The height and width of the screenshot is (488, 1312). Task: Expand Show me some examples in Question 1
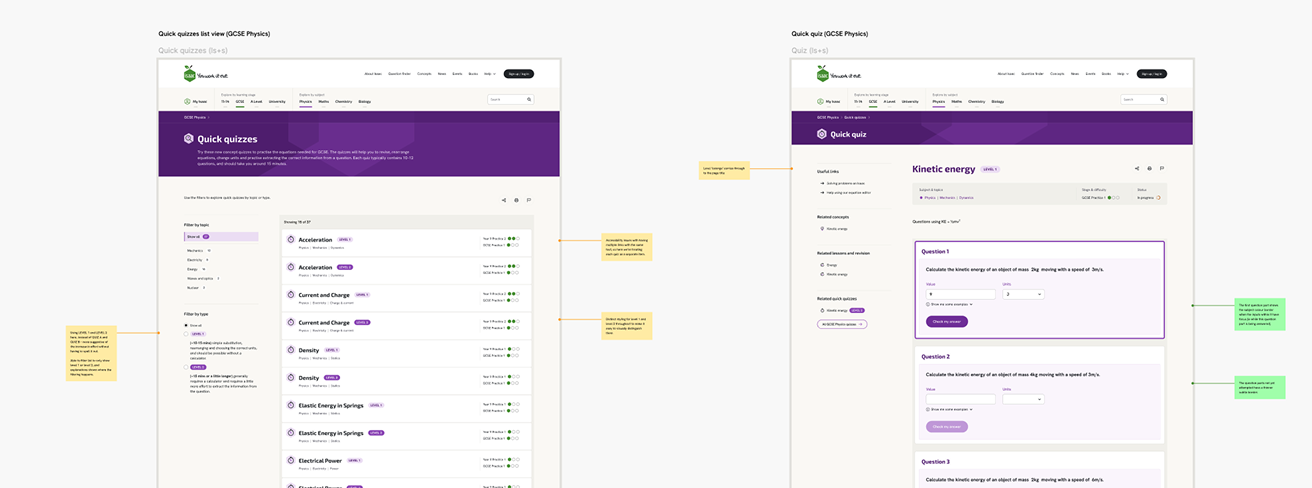(949, 304)
